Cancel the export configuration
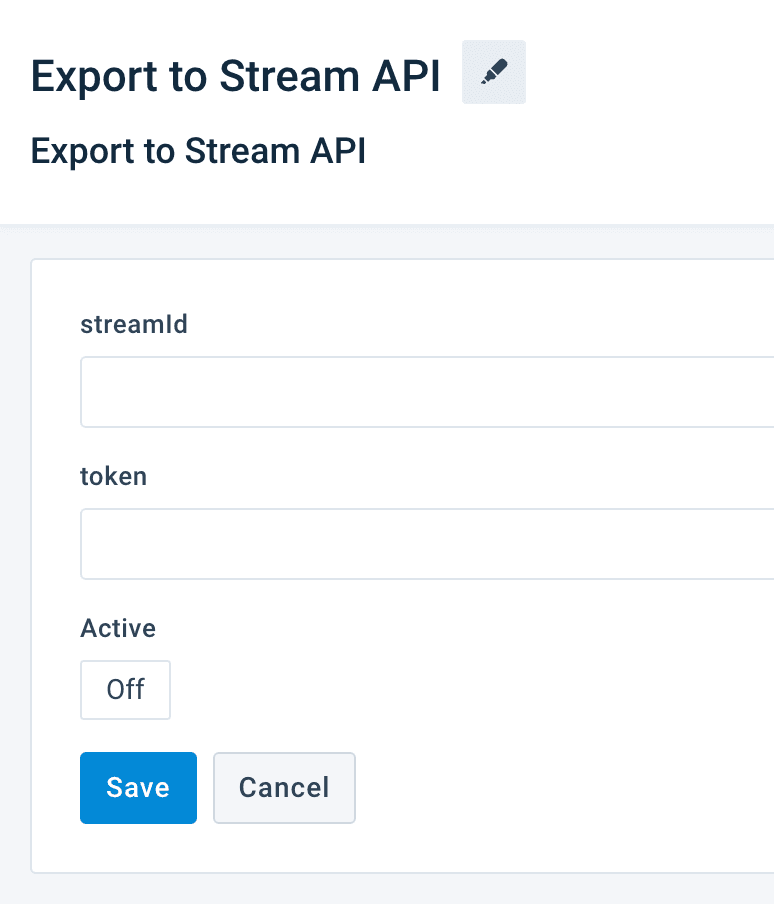Viewport: 774px width, 904px height. point(284,788)
